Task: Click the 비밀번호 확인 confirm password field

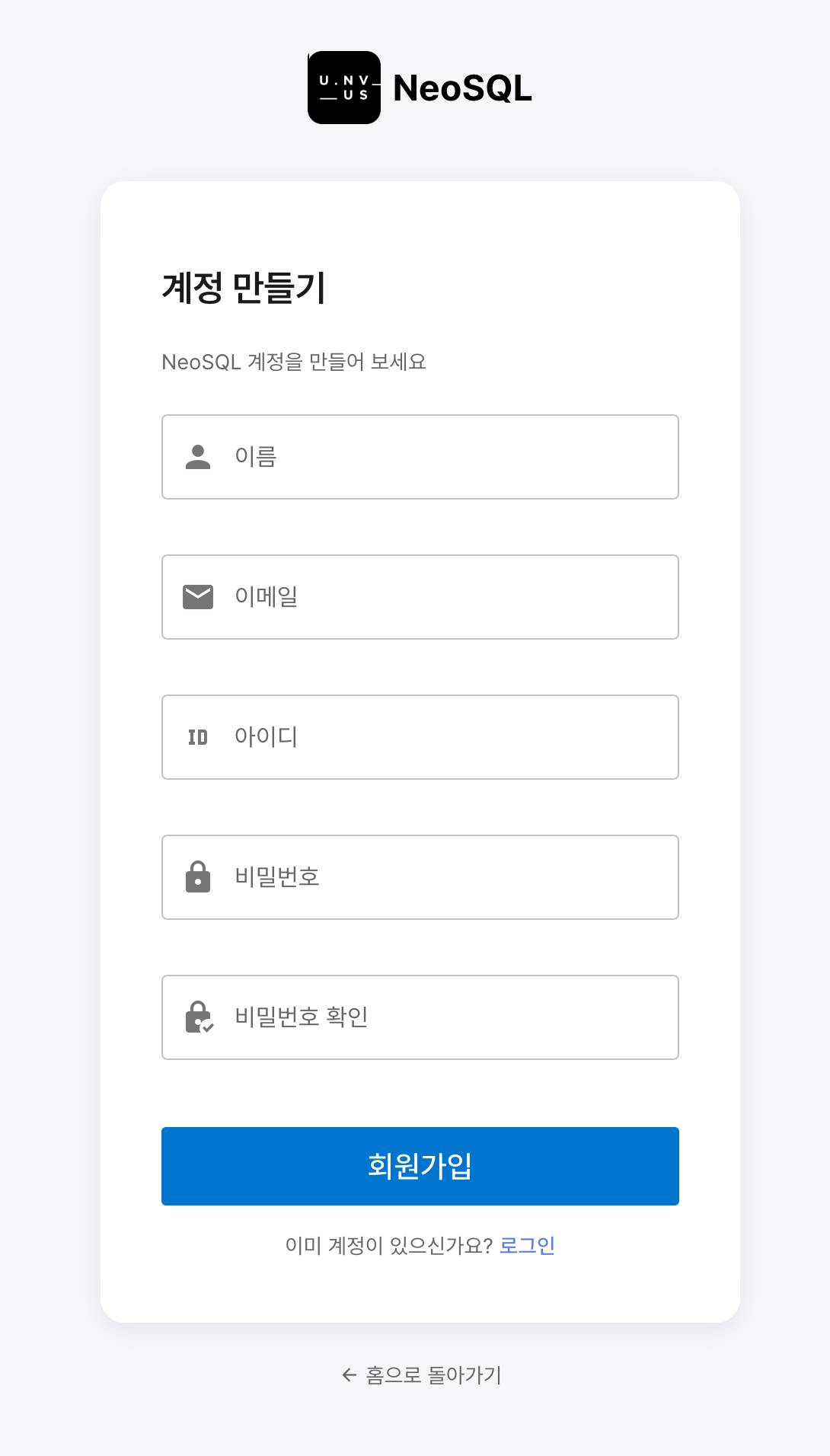Action: [420, 1017]
